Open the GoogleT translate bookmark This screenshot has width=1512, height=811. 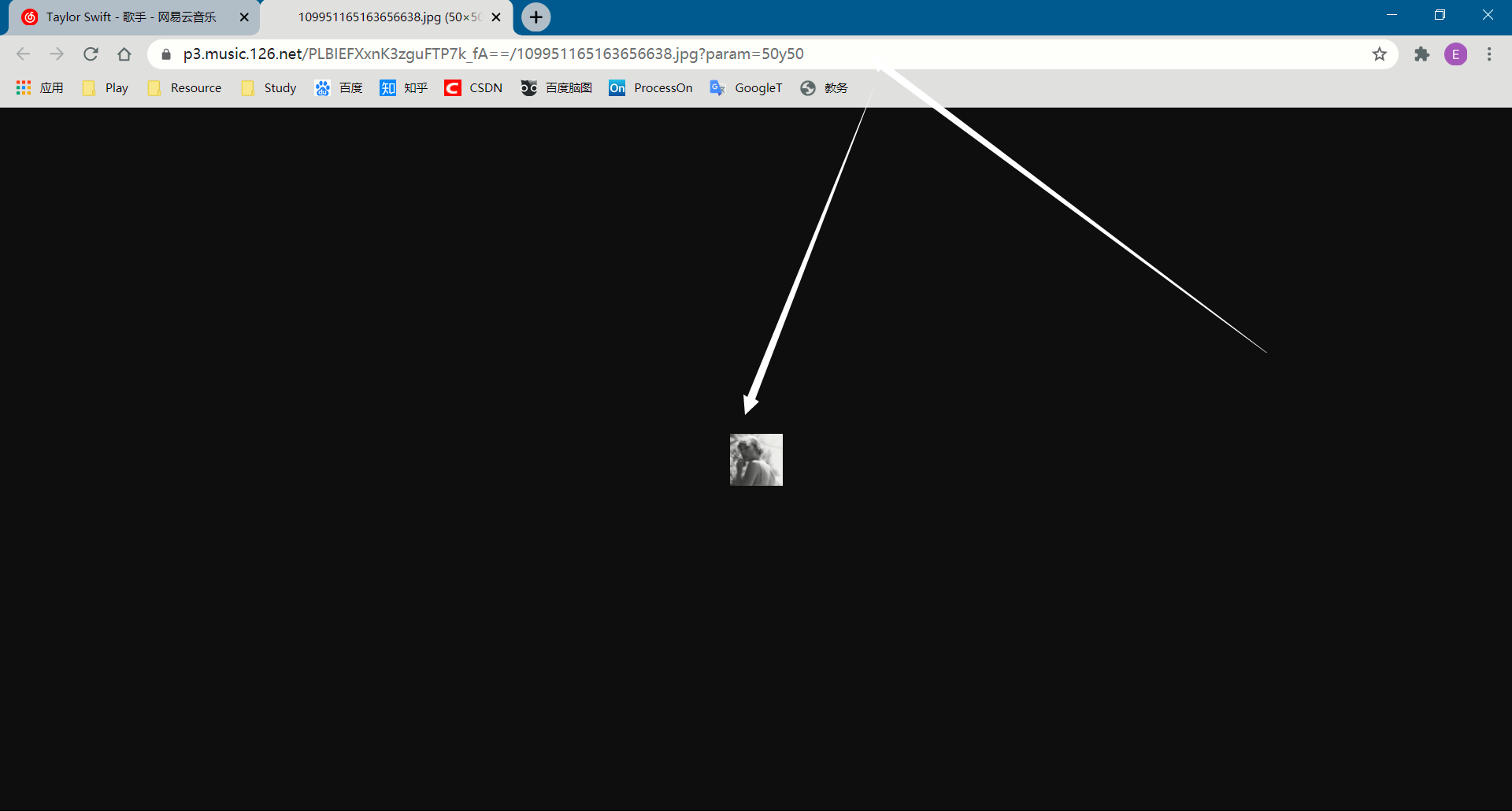746,87
